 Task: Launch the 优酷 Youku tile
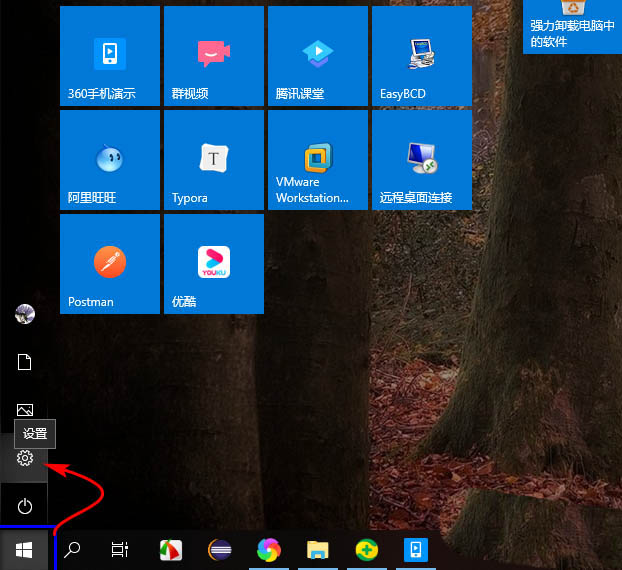tap(214, 264)
